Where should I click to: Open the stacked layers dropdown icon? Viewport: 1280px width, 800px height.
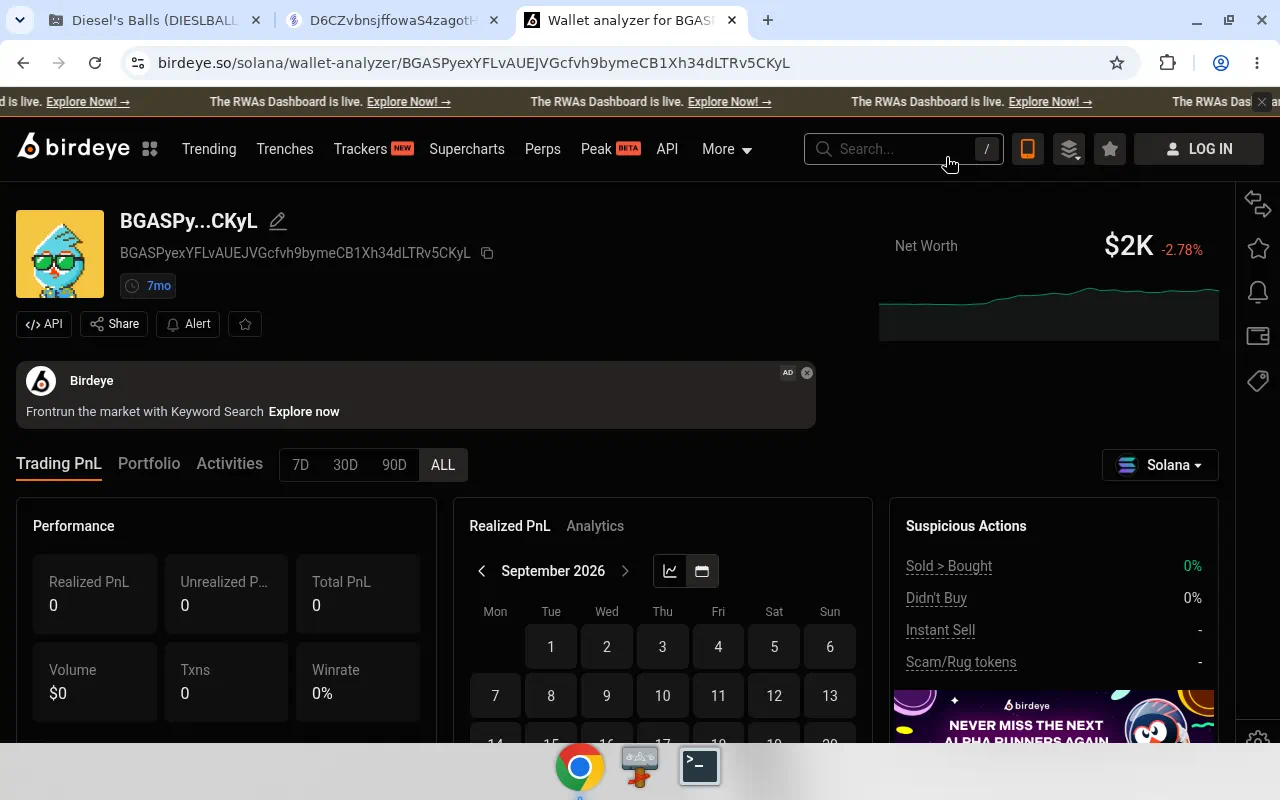pyautogui.click(x=1069, y=149)
